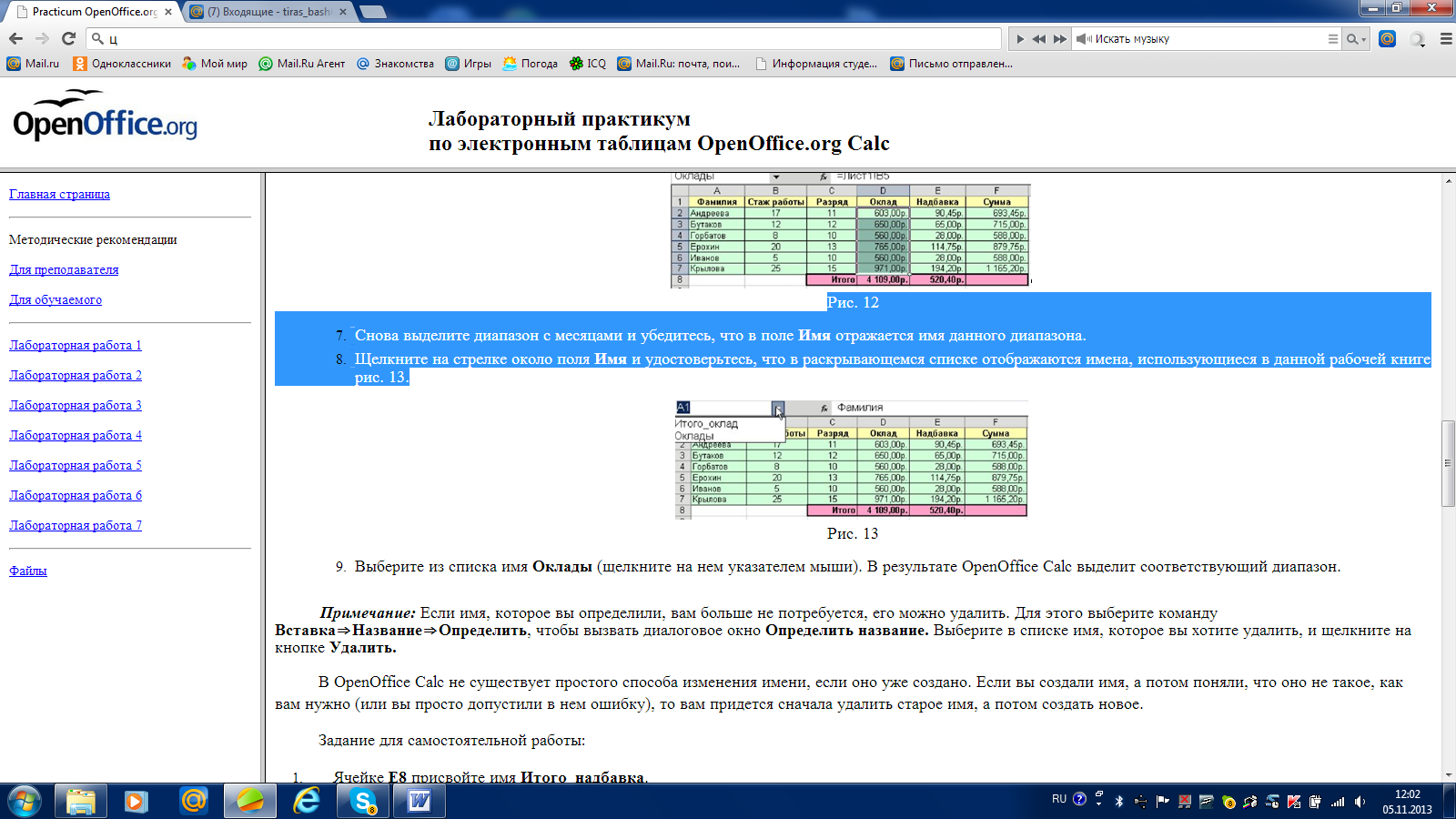
Task: Click the blue help question-mark tray icon
Action: (x=1080, y=800)
